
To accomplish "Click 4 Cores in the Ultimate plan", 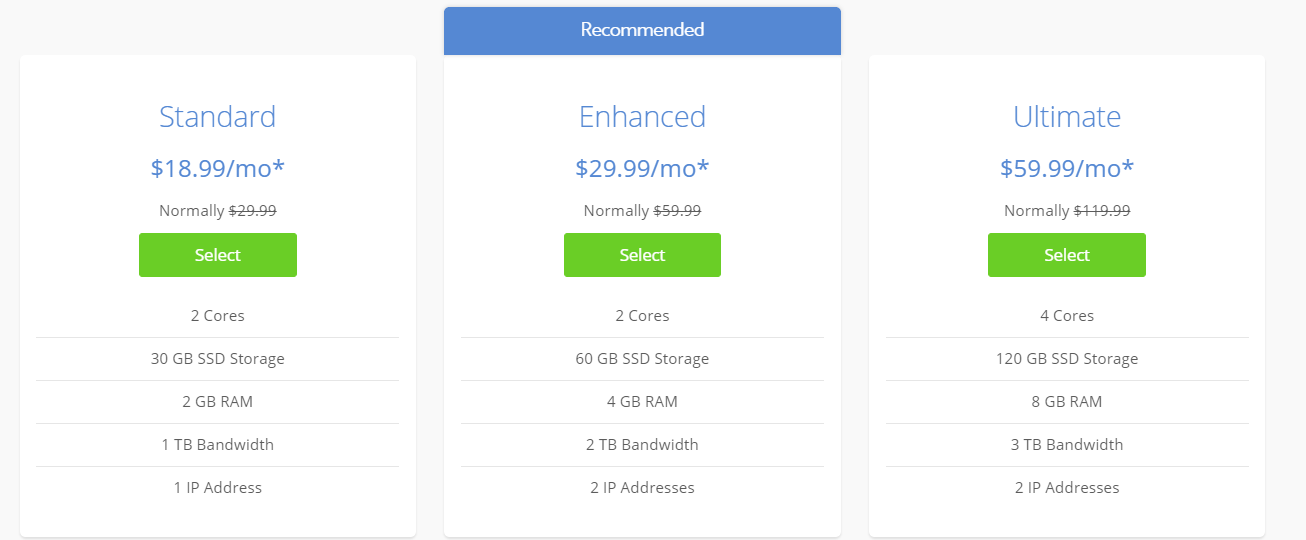I will point(1067,316).
